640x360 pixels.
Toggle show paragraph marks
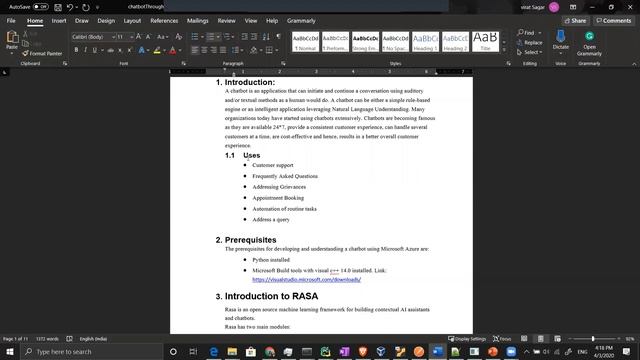[278, 37]
